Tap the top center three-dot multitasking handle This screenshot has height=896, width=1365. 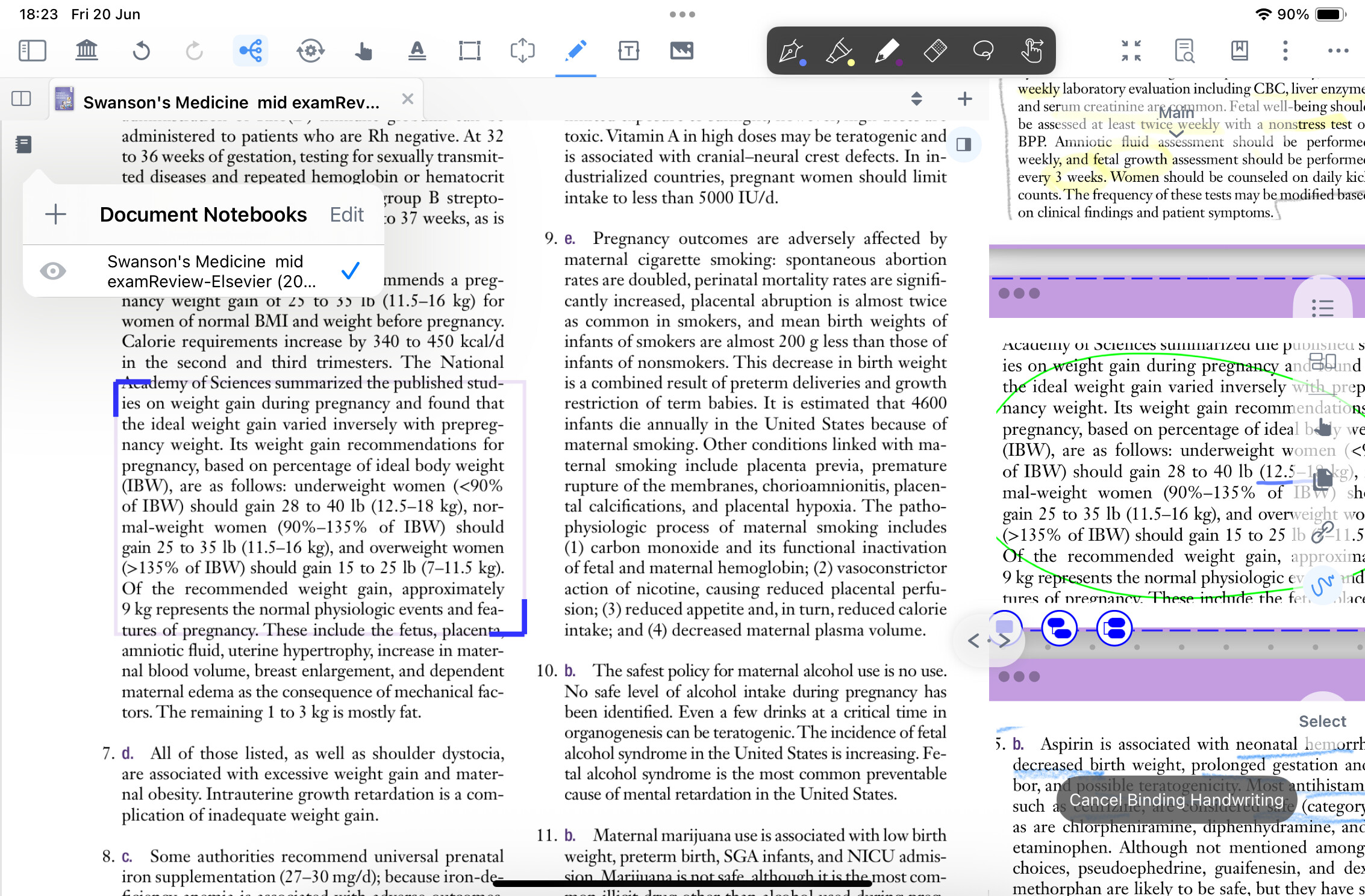(x=682, y=14)
